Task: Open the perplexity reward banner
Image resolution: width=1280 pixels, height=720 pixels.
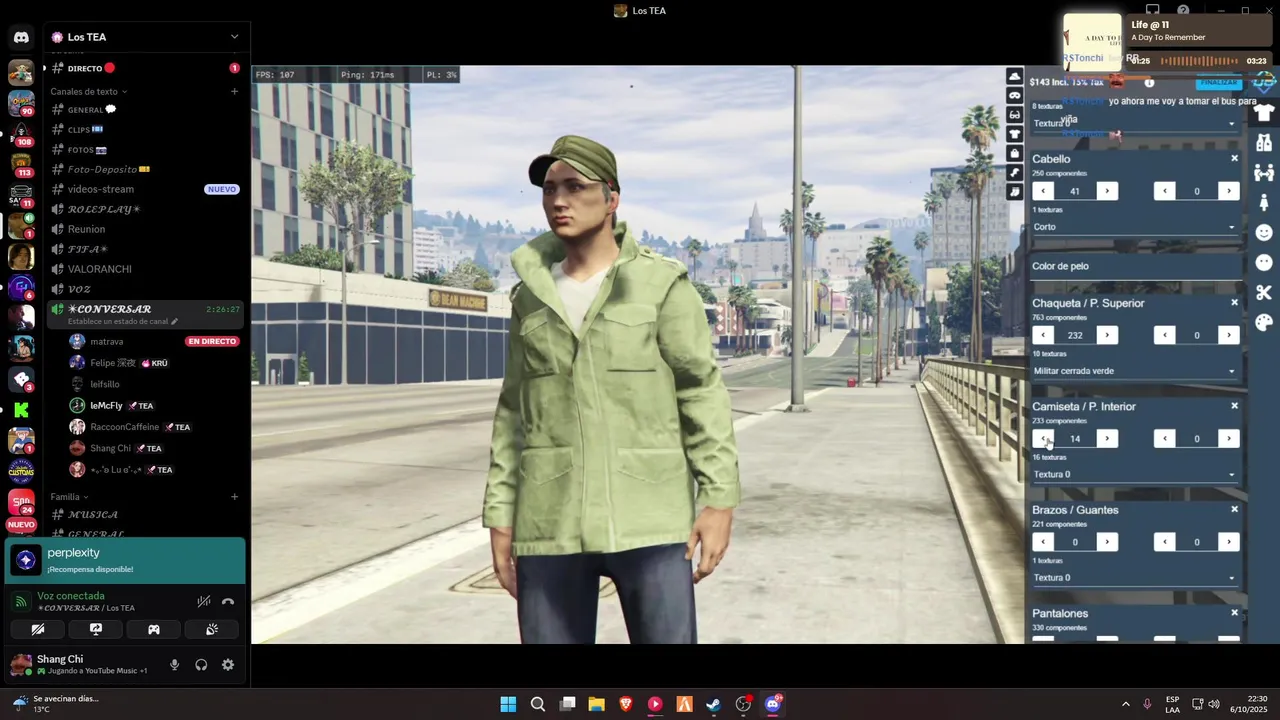Action: tap(125, 560)
